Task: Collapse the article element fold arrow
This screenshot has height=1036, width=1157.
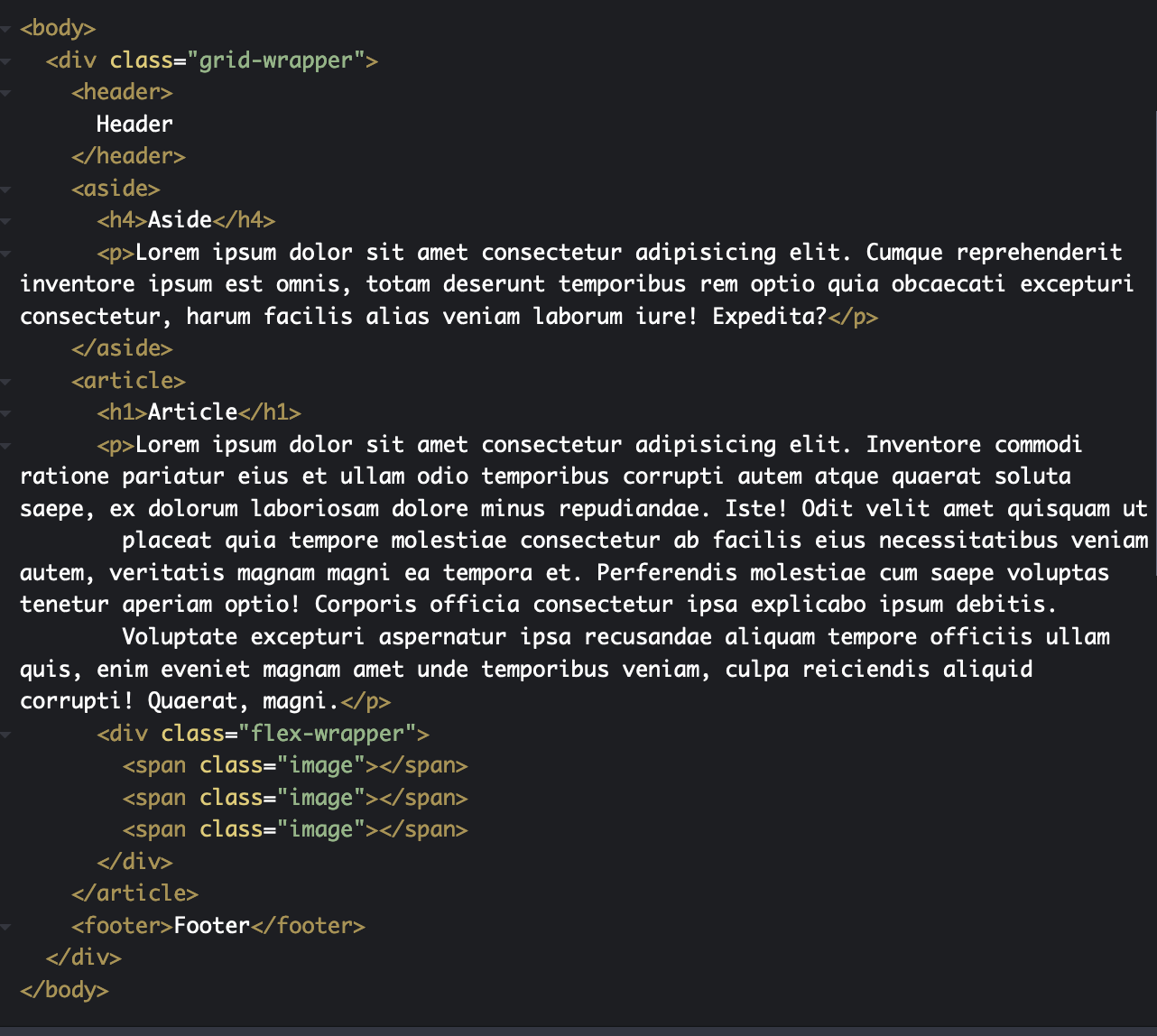Action: 5,380
